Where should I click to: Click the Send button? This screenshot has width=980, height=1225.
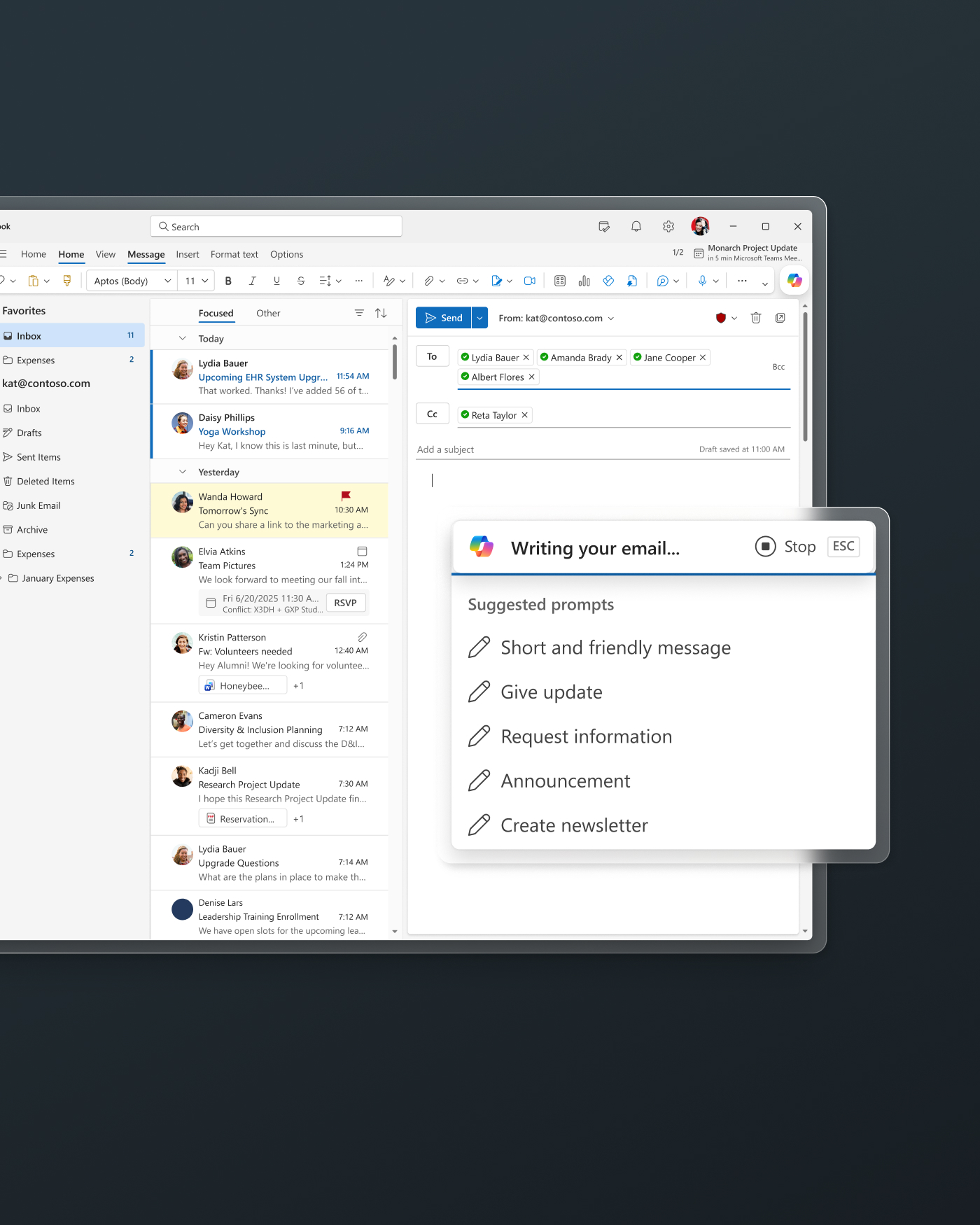(443, 318)
